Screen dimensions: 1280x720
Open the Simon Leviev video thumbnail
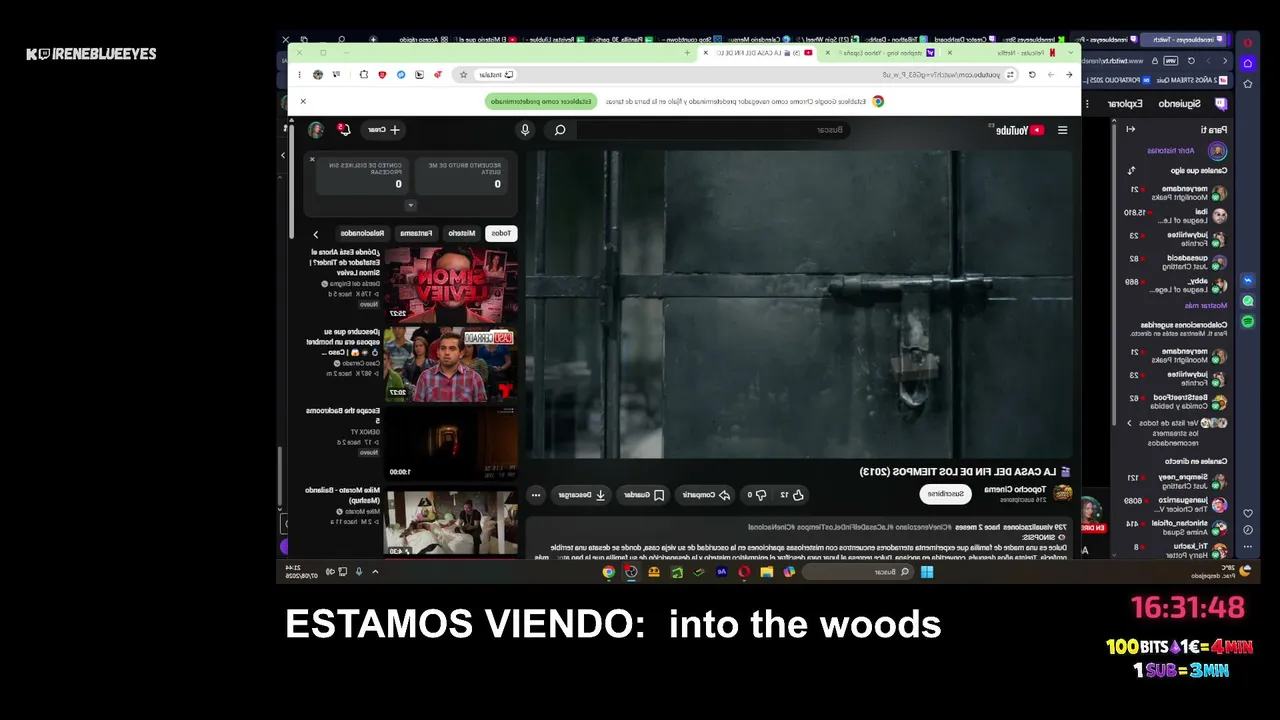pos(451,284)
